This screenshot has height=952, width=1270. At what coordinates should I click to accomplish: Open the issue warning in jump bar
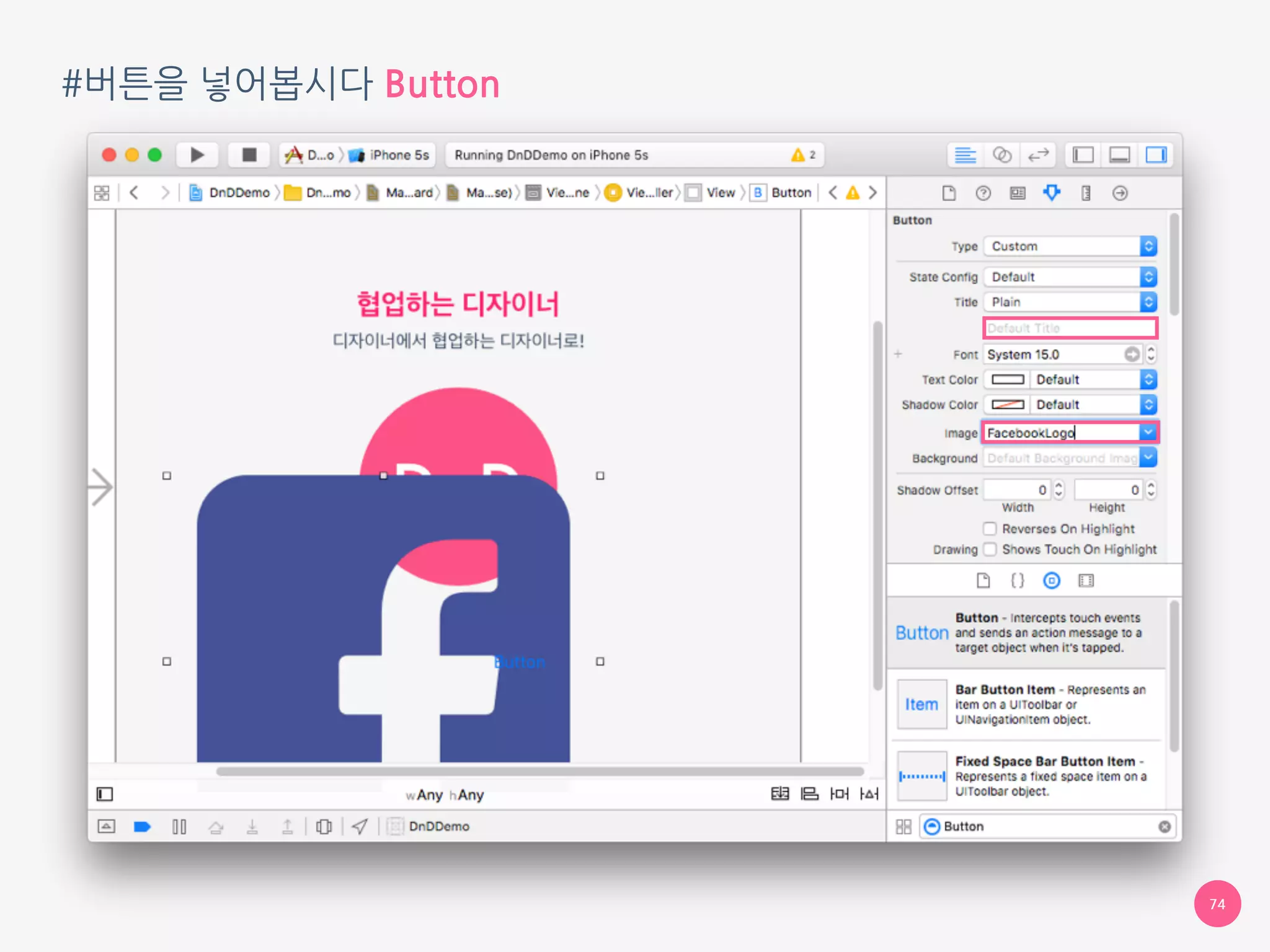pyautogui.click(x=853, y=193)
